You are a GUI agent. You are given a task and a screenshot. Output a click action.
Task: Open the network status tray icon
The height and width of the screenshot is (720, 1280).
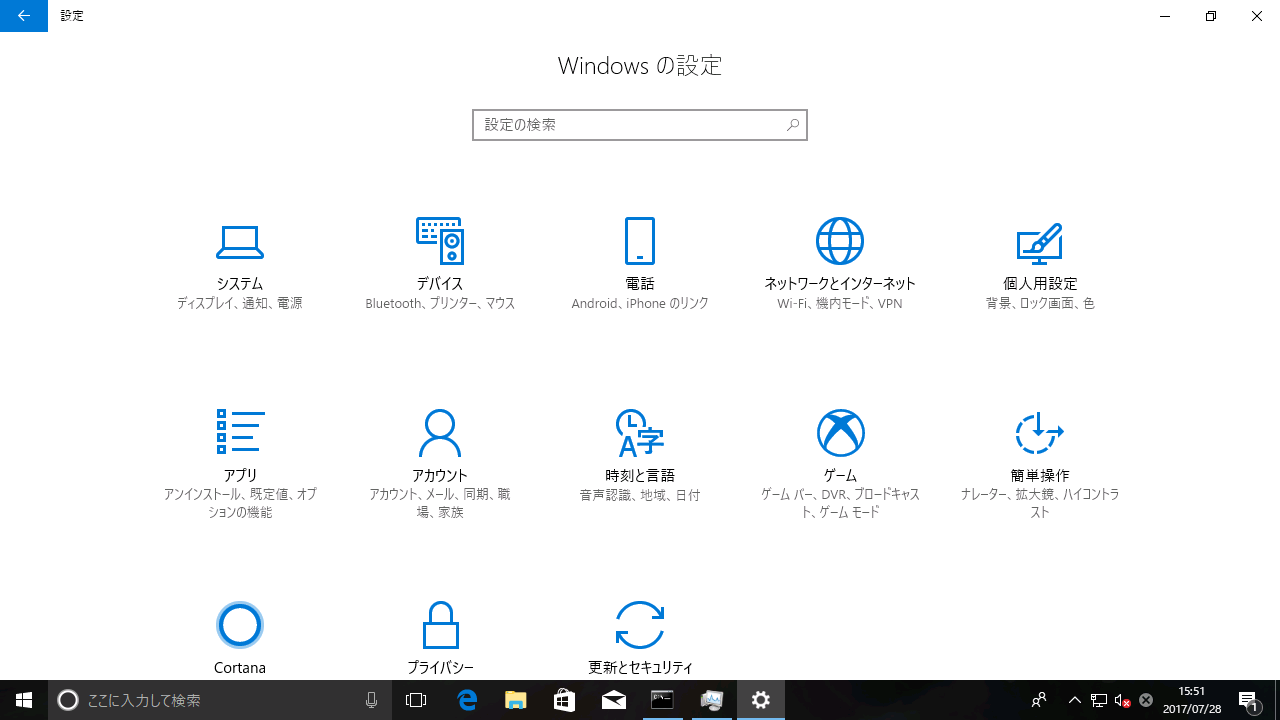click(1098, 700)
